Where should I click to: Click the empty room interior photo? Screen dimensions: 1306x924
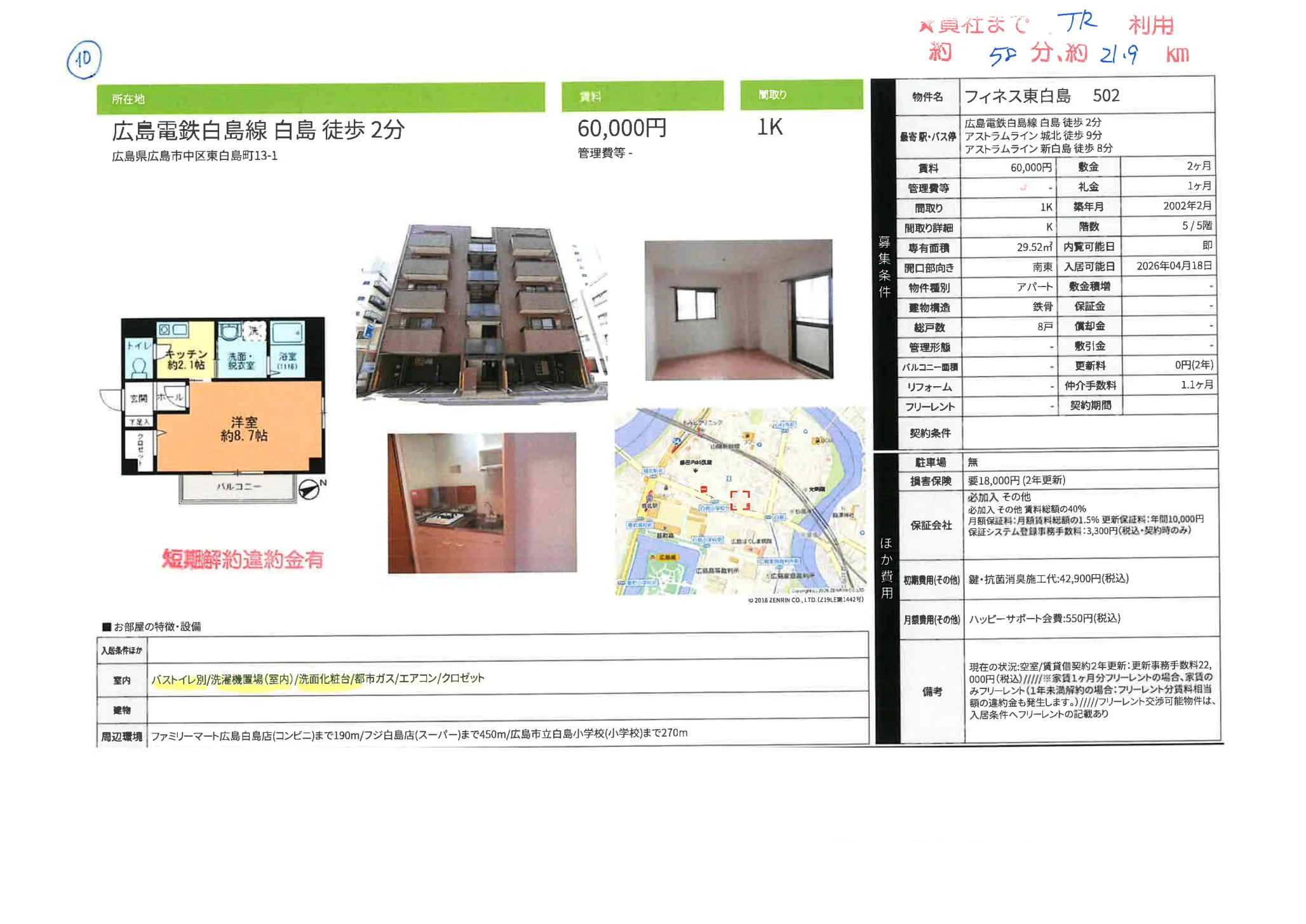click(738, 310)
